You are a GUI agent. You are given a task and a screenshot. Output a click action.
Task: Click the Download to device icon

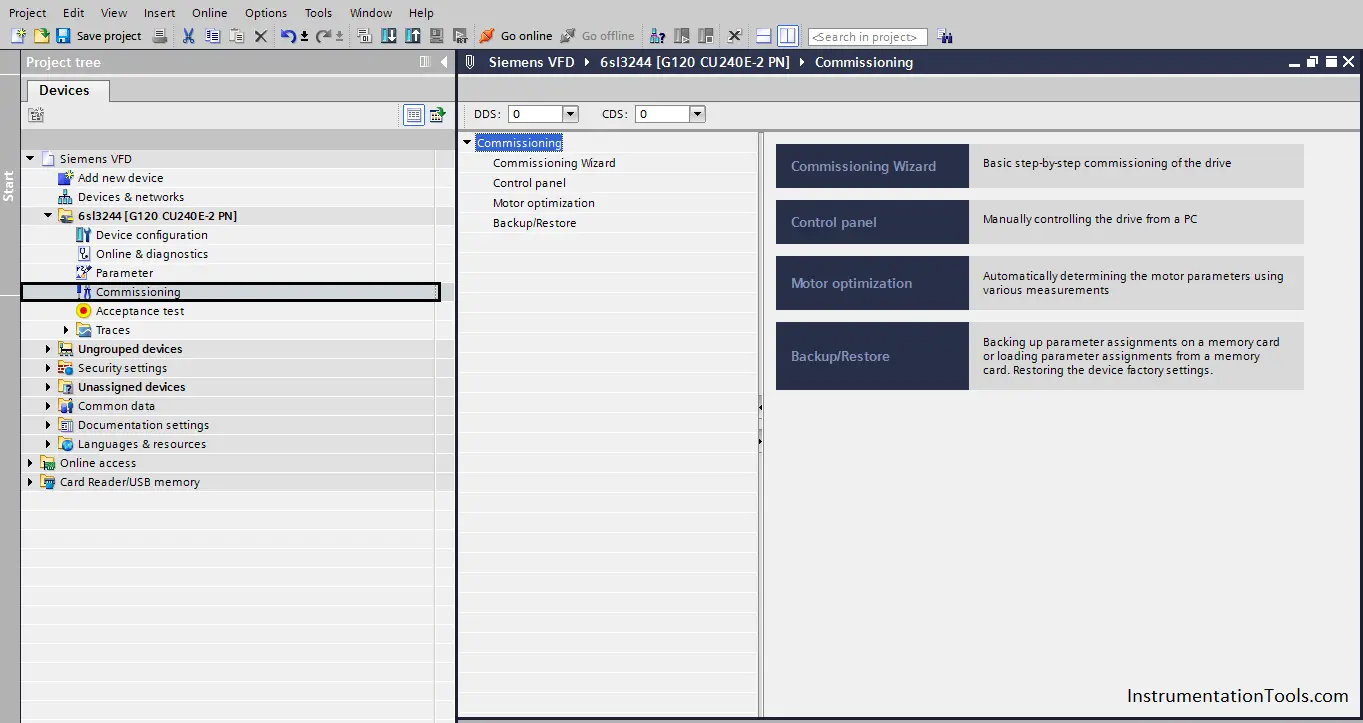(x=388, y=36)
